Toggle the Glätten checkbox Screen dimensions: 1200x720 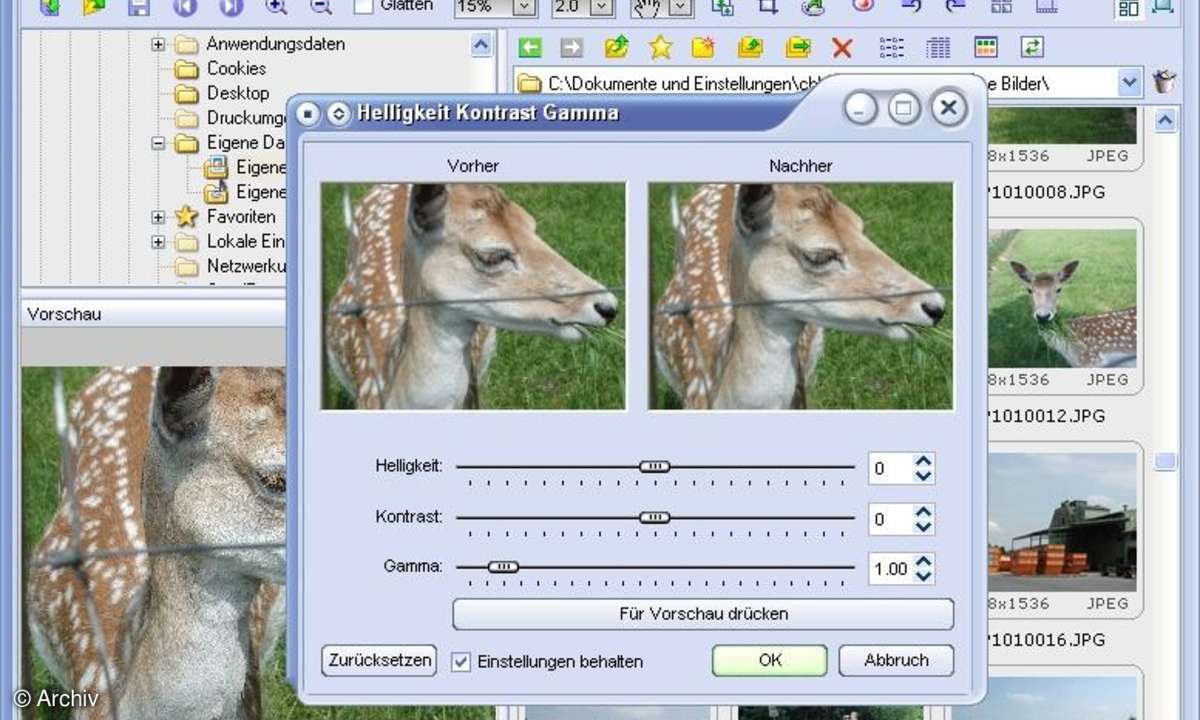[364, 7]
